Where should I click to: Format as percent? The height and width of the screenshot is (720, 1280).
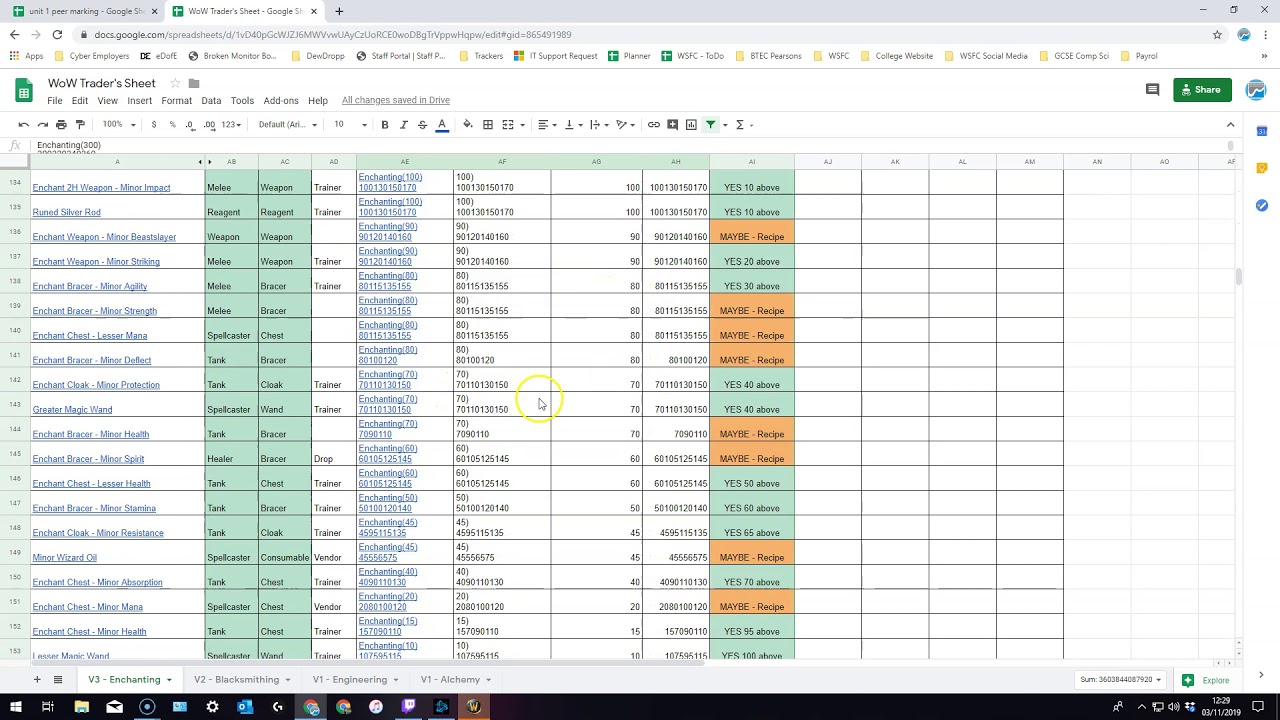click(172, 125)
